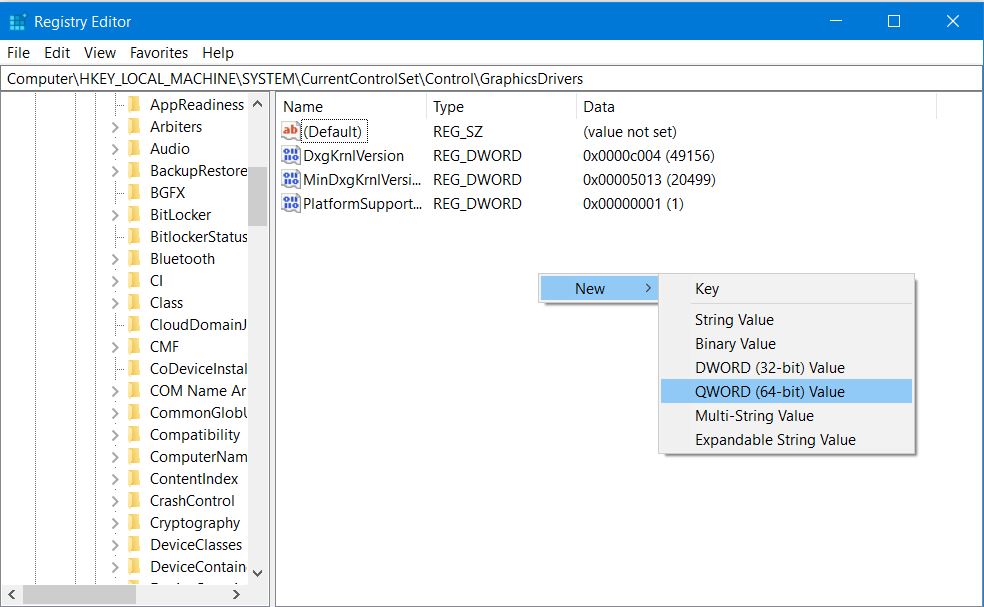This screenshot has width=984, height=607.
Task: Click the CMF folder icon
Action: [x=134, y=346]
